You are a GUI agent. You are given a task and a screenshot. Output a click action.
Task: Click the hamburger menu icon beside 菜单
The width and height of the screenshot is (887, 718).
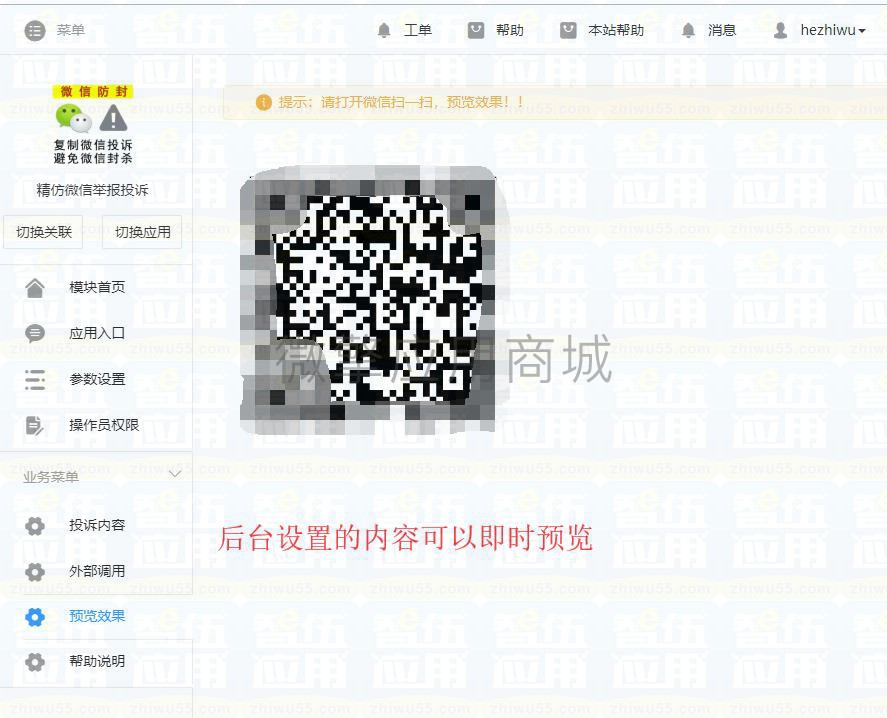[35, 30]
